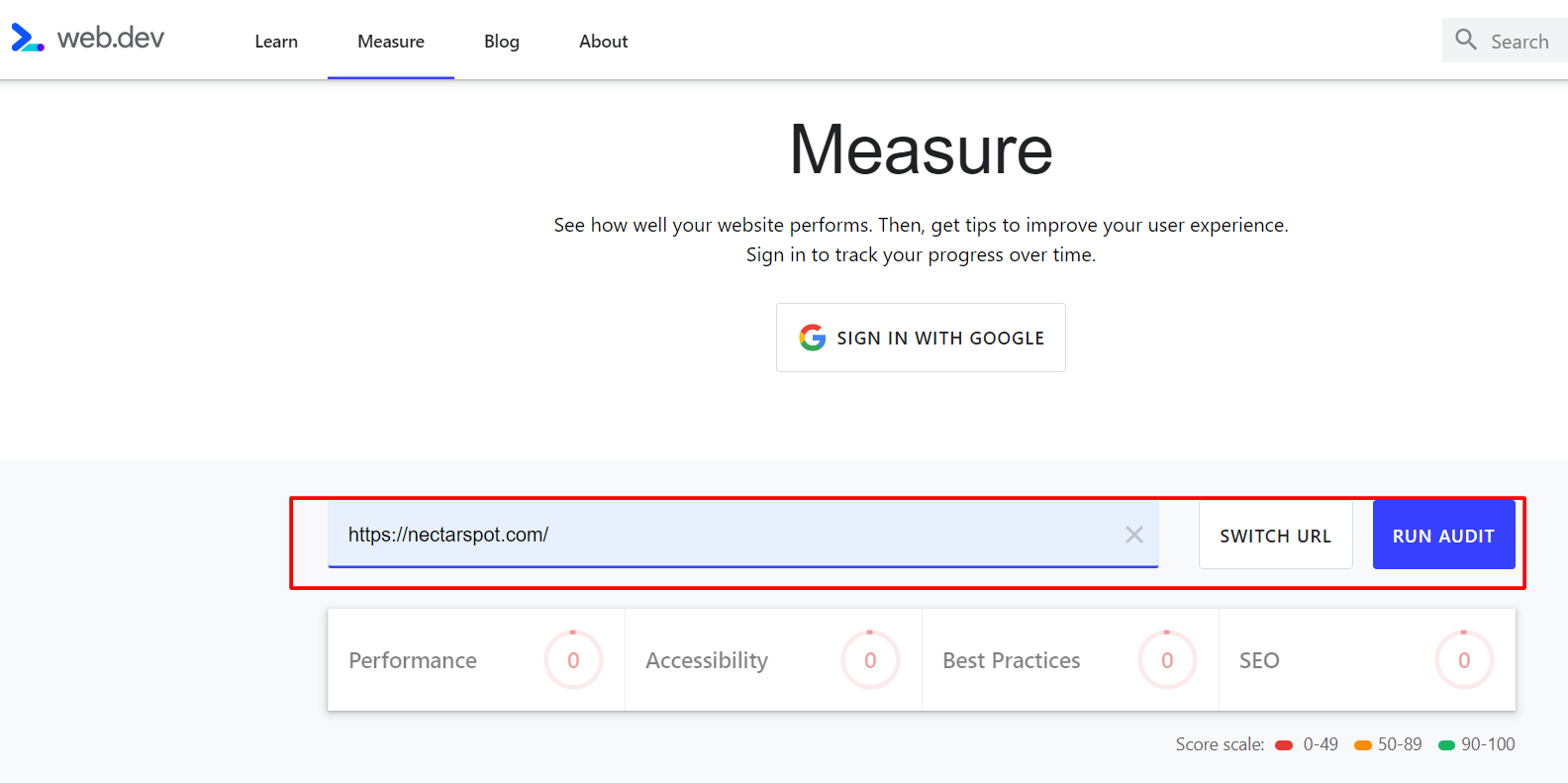The image size is (1568, 783).
Task: Click the green 90-100 score swatch
Action: 1446,745
